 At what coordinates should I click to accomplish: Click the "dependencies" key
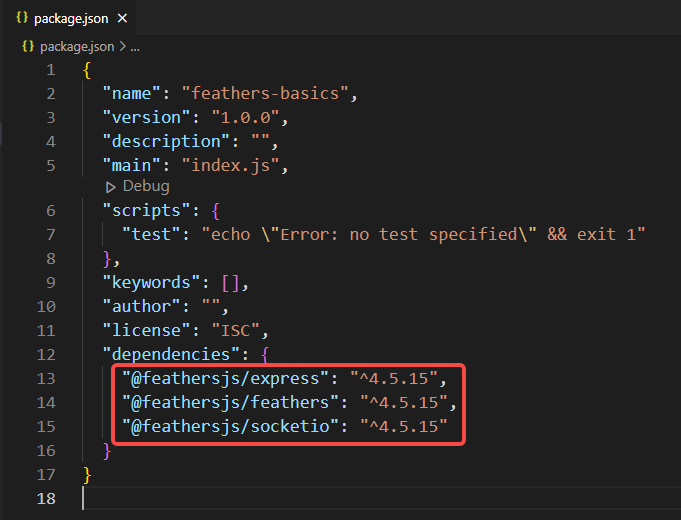pyautogui.click(x=171, y=354)
